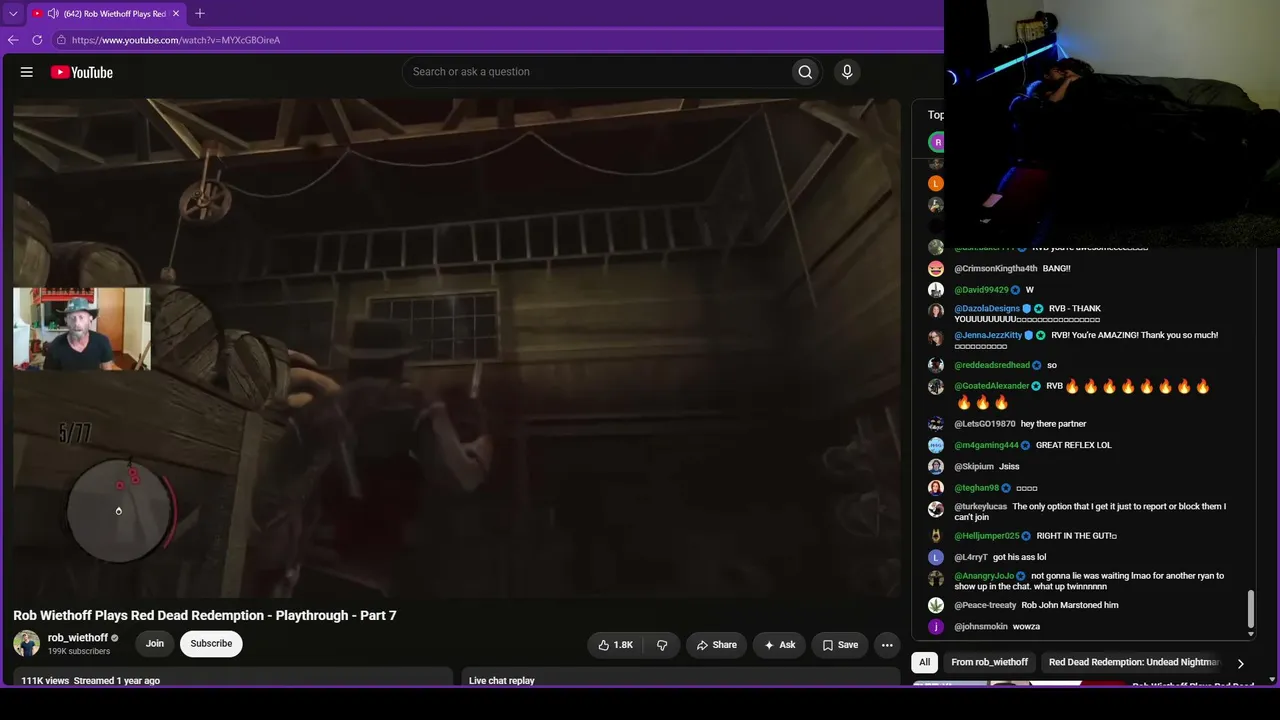Select the From rob_wiethoff chip
This screenshot has width=1280, height=720.
990,662
